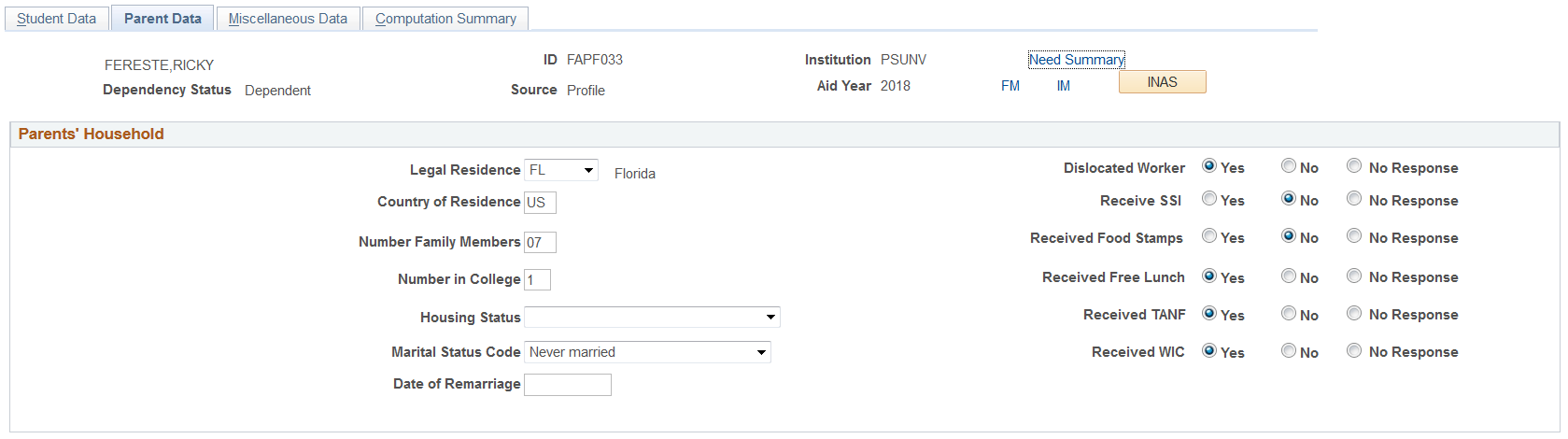Click the FM link
1568x439 pixels.
pyautogui.click(x=1010, y=86)
